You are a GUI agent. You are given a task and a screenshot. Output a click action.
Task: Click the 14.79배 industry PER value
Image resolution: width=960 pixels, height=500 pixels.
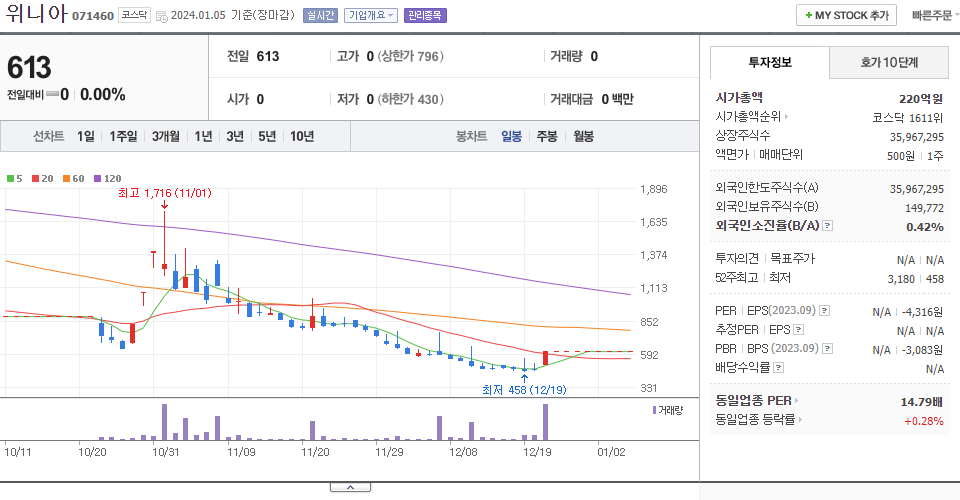(921, 402)
